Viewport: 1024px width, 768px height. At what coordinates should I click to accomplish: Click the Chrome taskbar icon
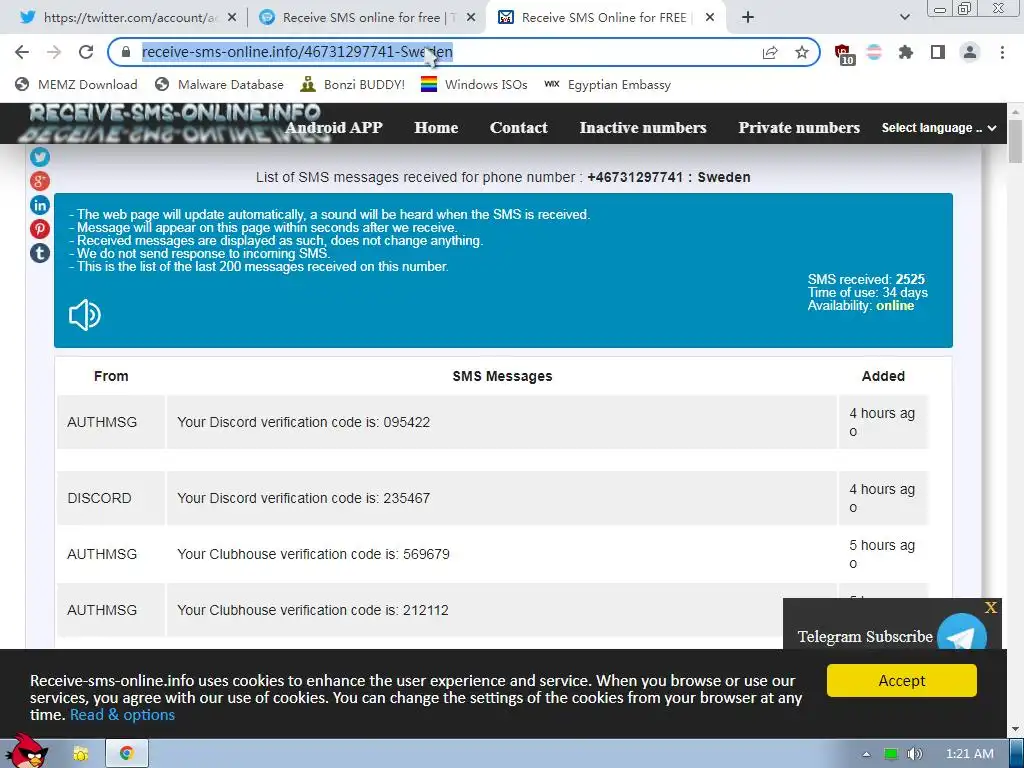pos(127,754)
